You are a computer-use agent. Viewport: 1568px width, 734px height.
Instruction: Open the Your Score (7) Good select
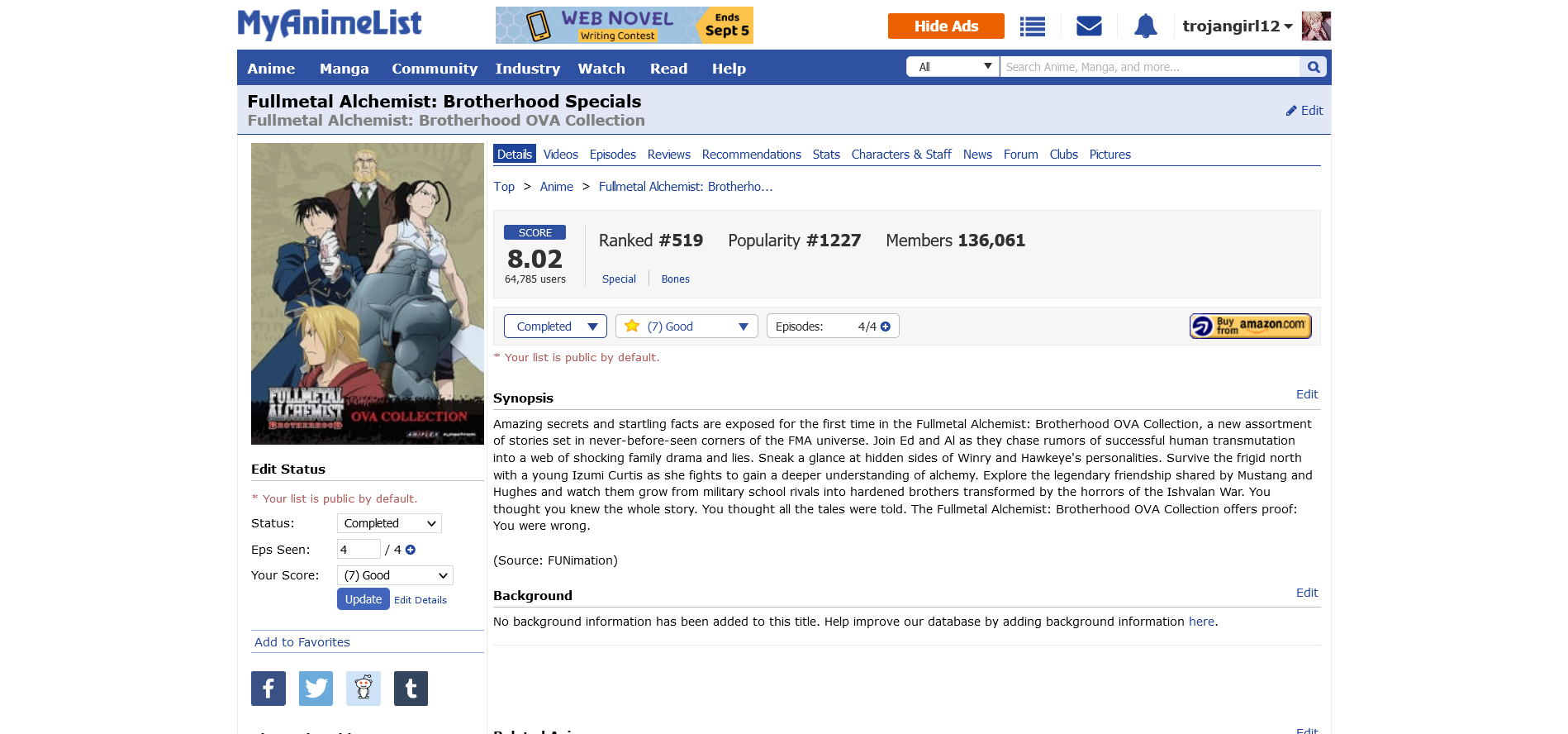point(395,575)
